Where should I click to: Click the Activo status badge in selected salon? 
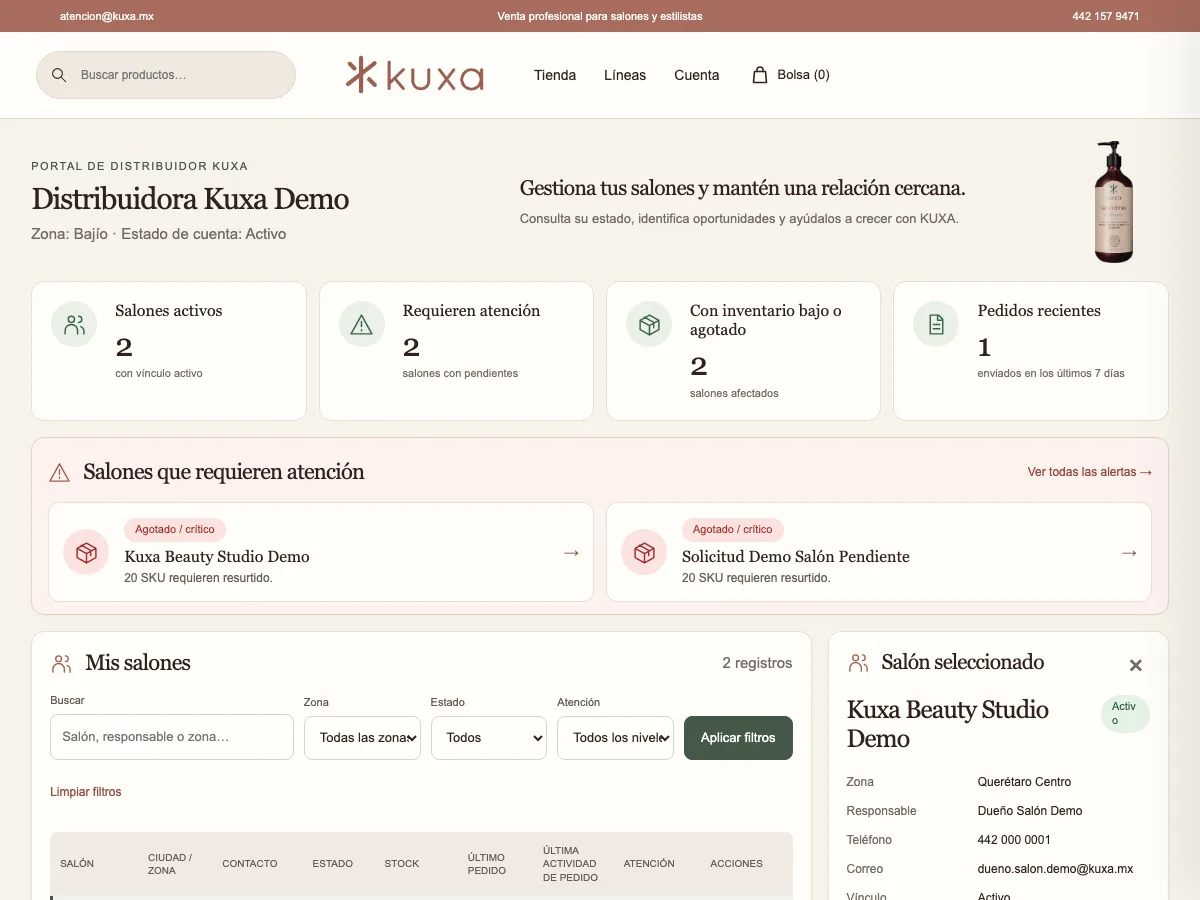[1125, 713]
